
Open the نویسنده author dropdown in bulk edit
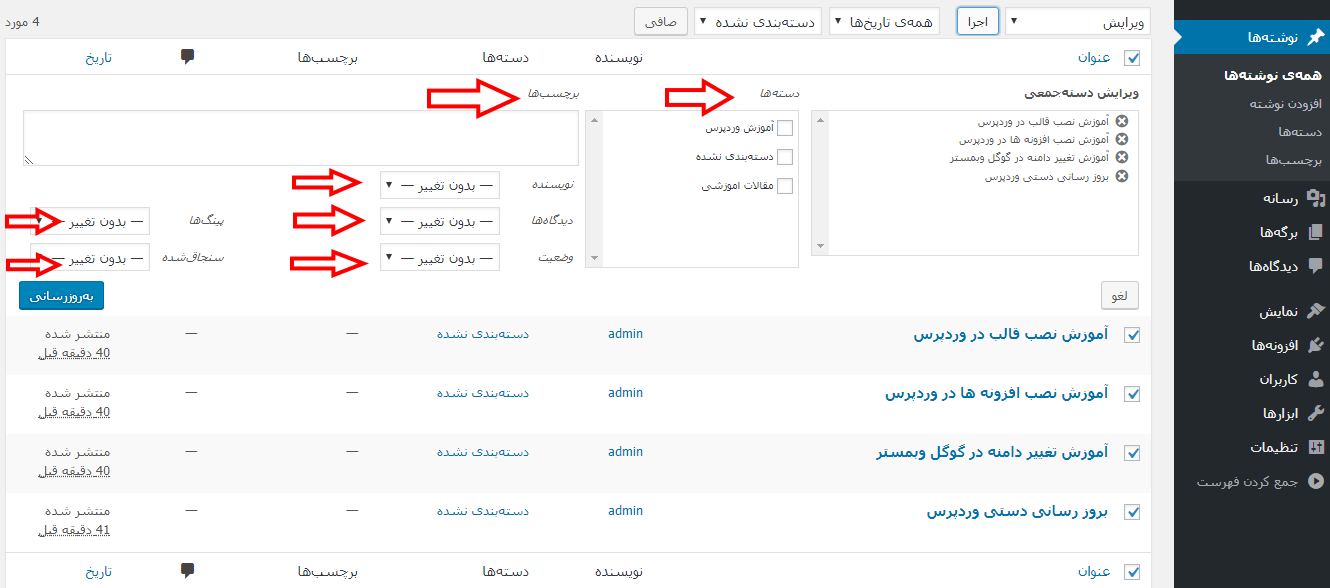[440, 186]
